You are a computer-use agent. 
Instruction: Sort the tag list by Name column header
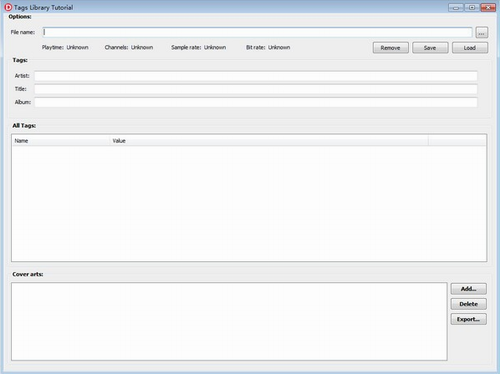click(61, 141)
